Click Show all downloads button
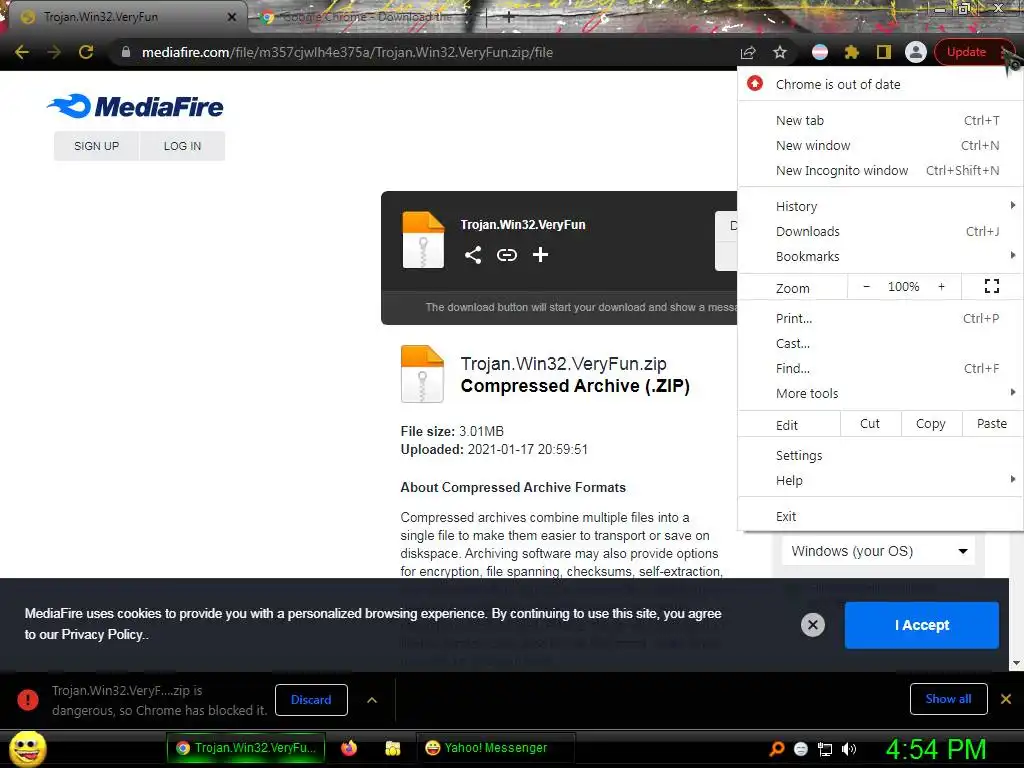 948,699
